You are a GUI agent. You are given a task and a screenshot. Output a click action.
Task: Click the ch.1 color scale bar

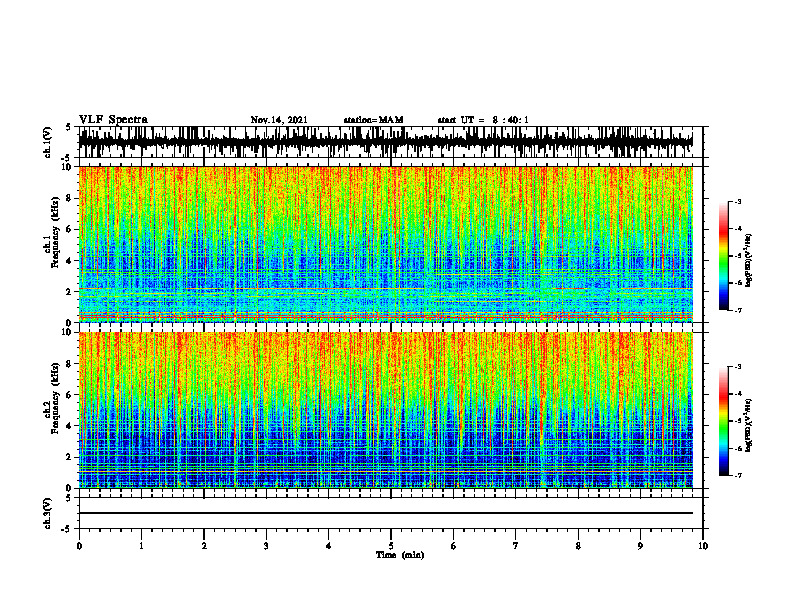click(723, 256)
